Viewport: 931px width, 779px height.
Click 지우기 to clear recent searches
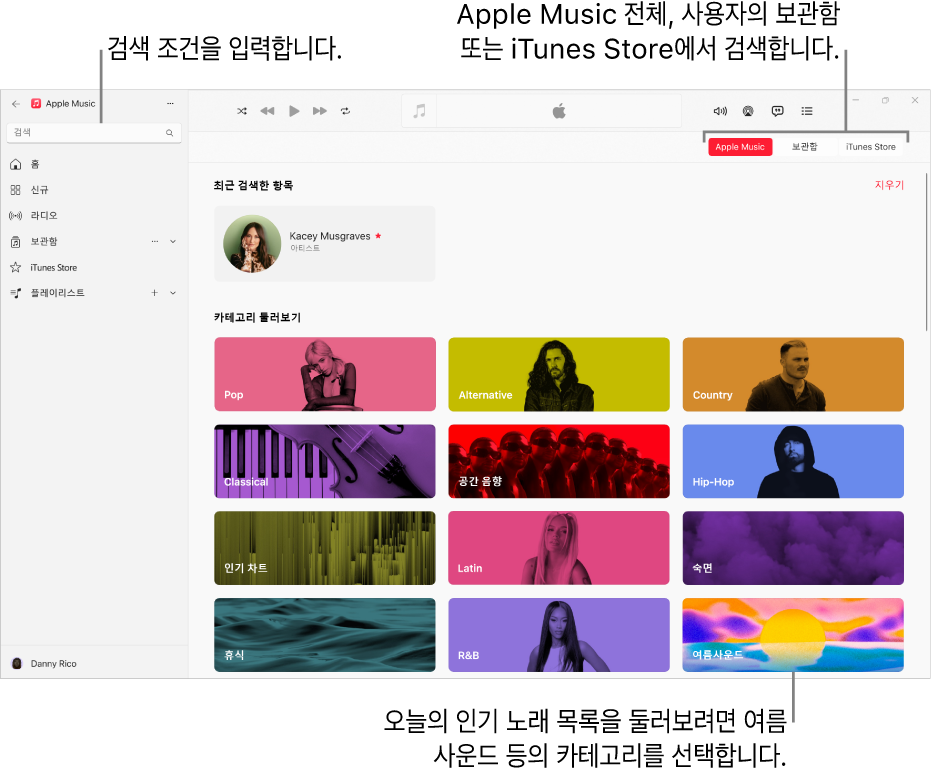tap(889, 185)
